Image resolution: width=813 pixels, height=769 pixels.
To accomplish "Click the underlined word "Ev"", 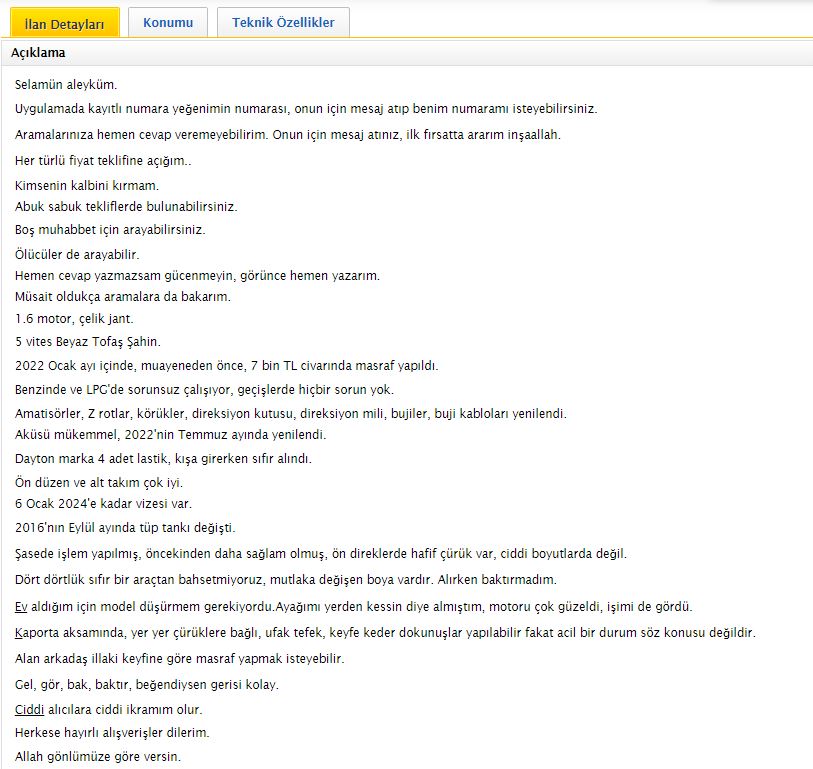I will coord(21,607).
